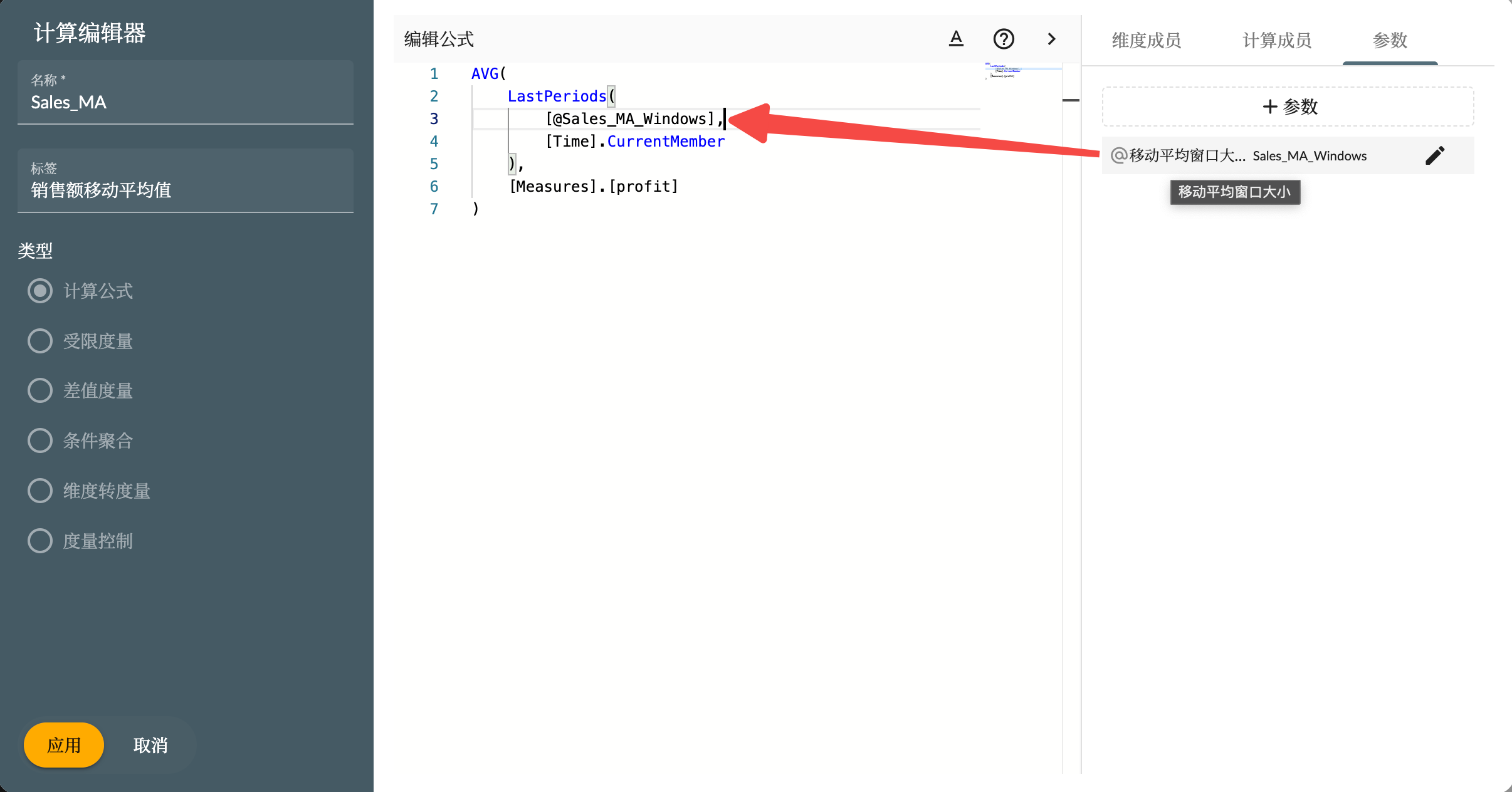The image size is (1512, 792).
Task: Pick the 度量控制 radio button
Action: point(40,541)
